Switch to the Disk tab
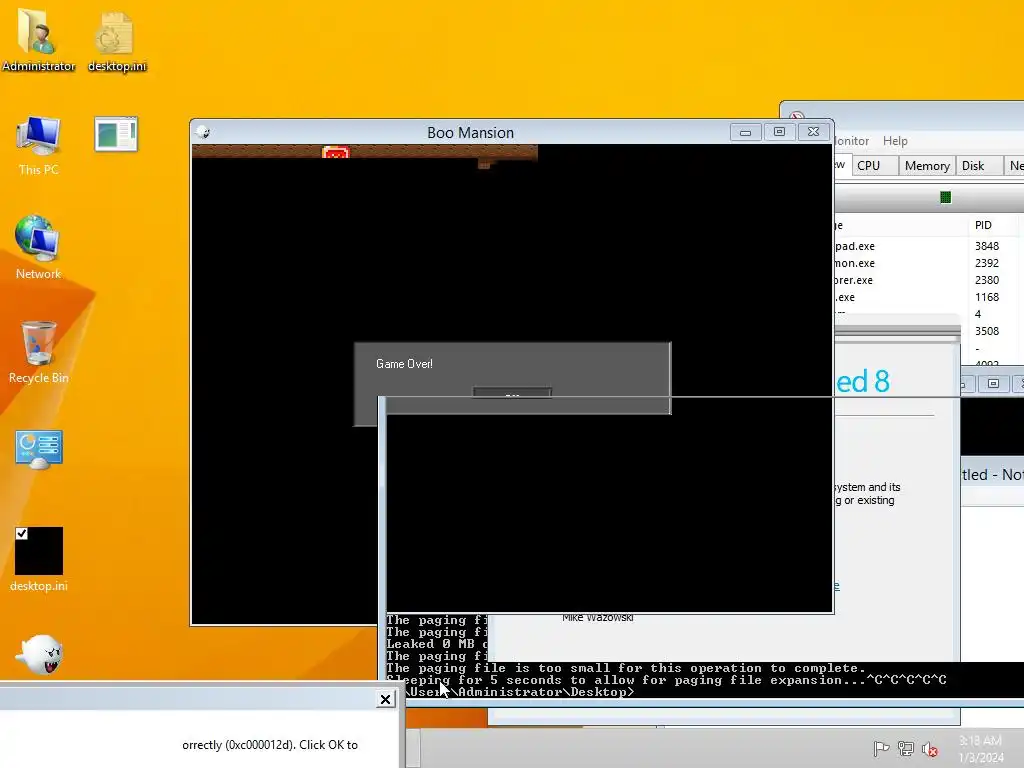This screenshot has width=1024, height=768. click(979, 165)
